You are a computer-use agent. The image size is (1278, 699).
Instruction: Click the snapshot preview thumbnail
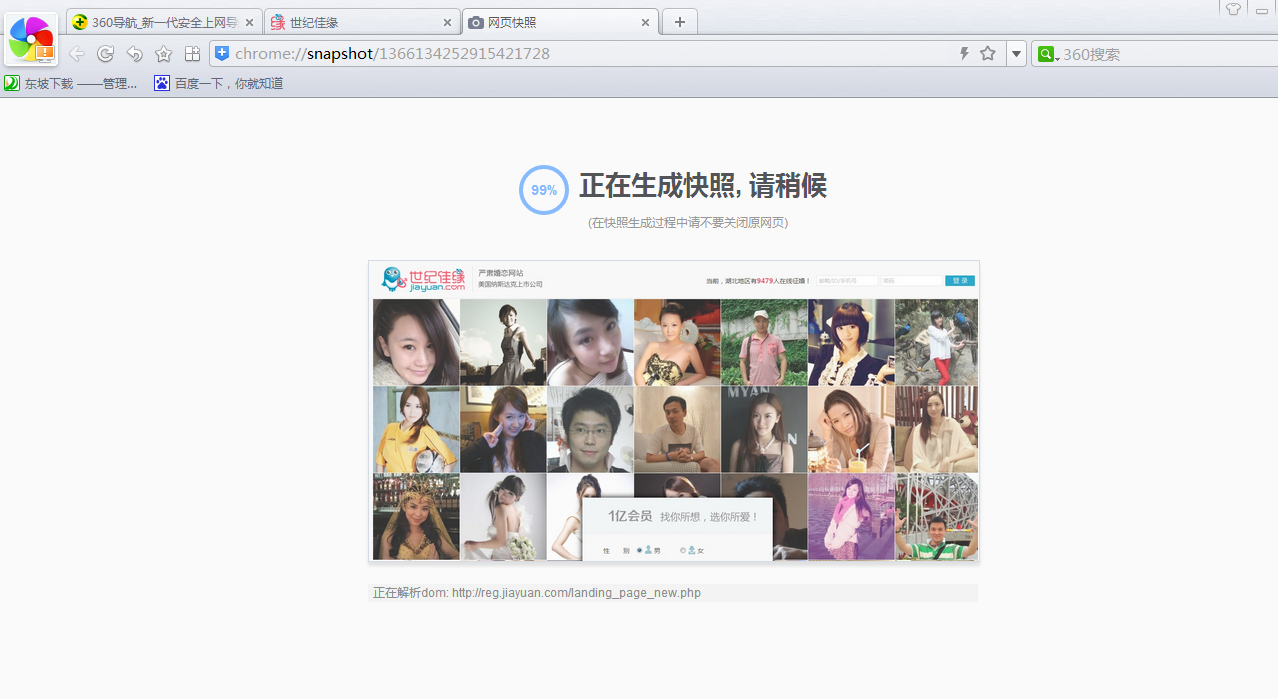pos(674,411)
